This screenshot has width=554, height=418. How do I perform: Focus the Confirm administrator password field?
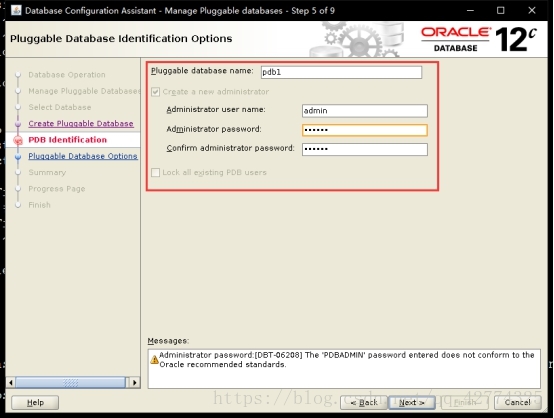pyautogui.click(x=365, y=149)
